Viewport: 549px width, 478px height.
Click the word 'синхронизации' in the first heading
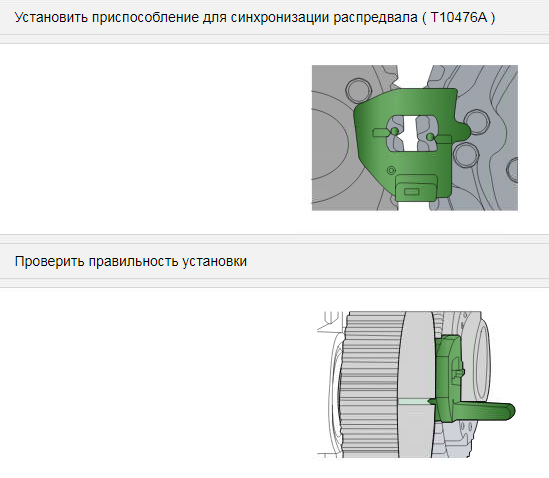[280, 18]
